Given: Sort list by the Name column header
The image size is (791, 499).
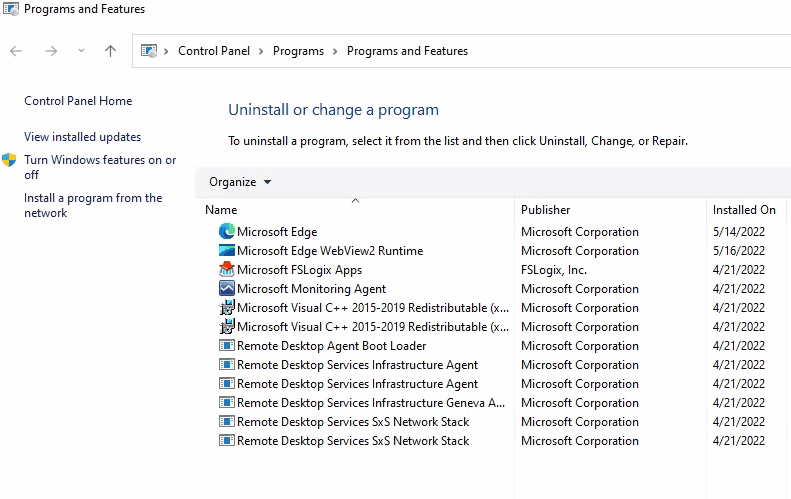Looking at the screenshot, I should (x=221, y=210).
